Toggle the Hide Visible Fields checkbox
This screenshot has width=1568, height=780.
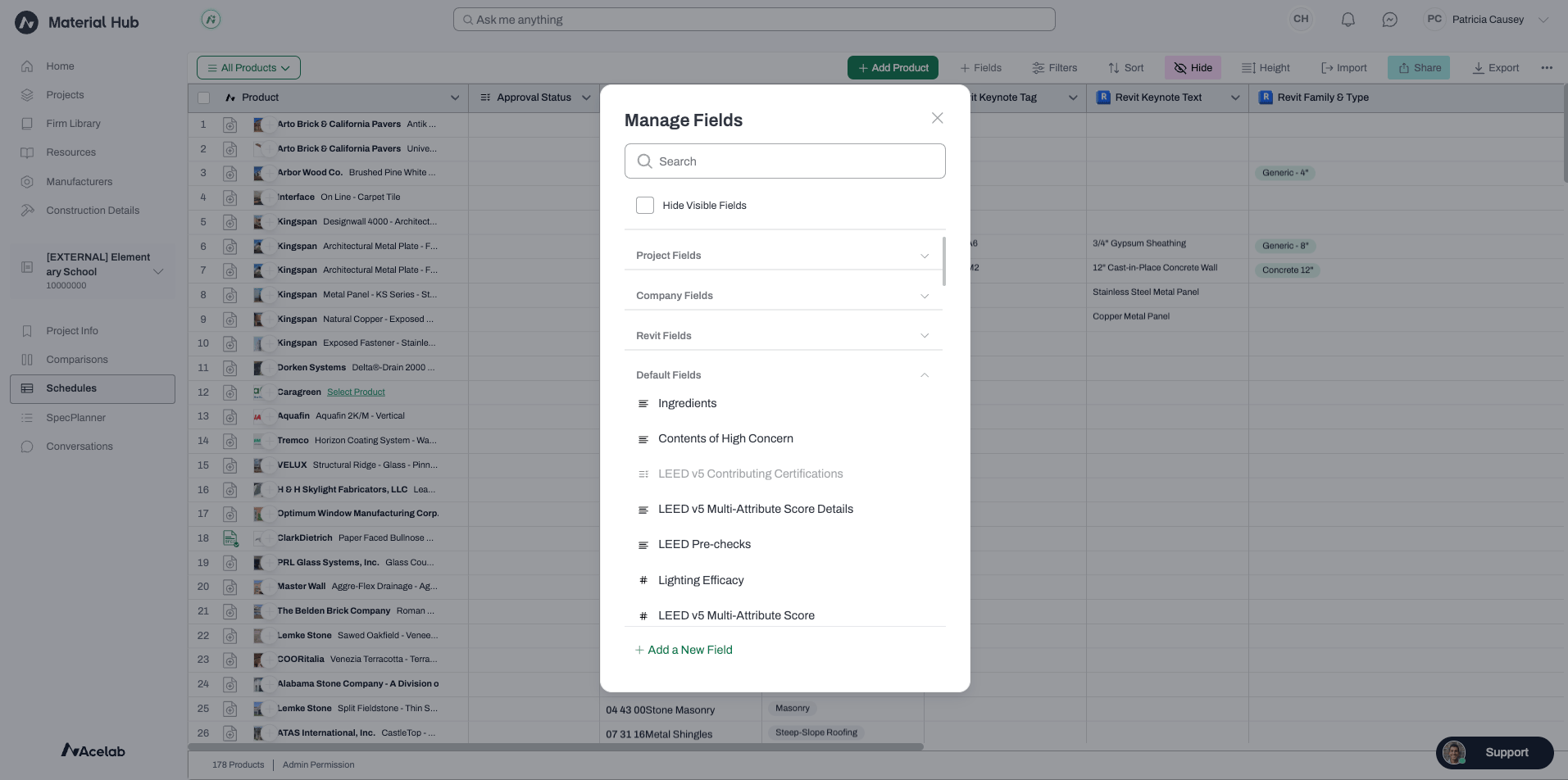645,206
